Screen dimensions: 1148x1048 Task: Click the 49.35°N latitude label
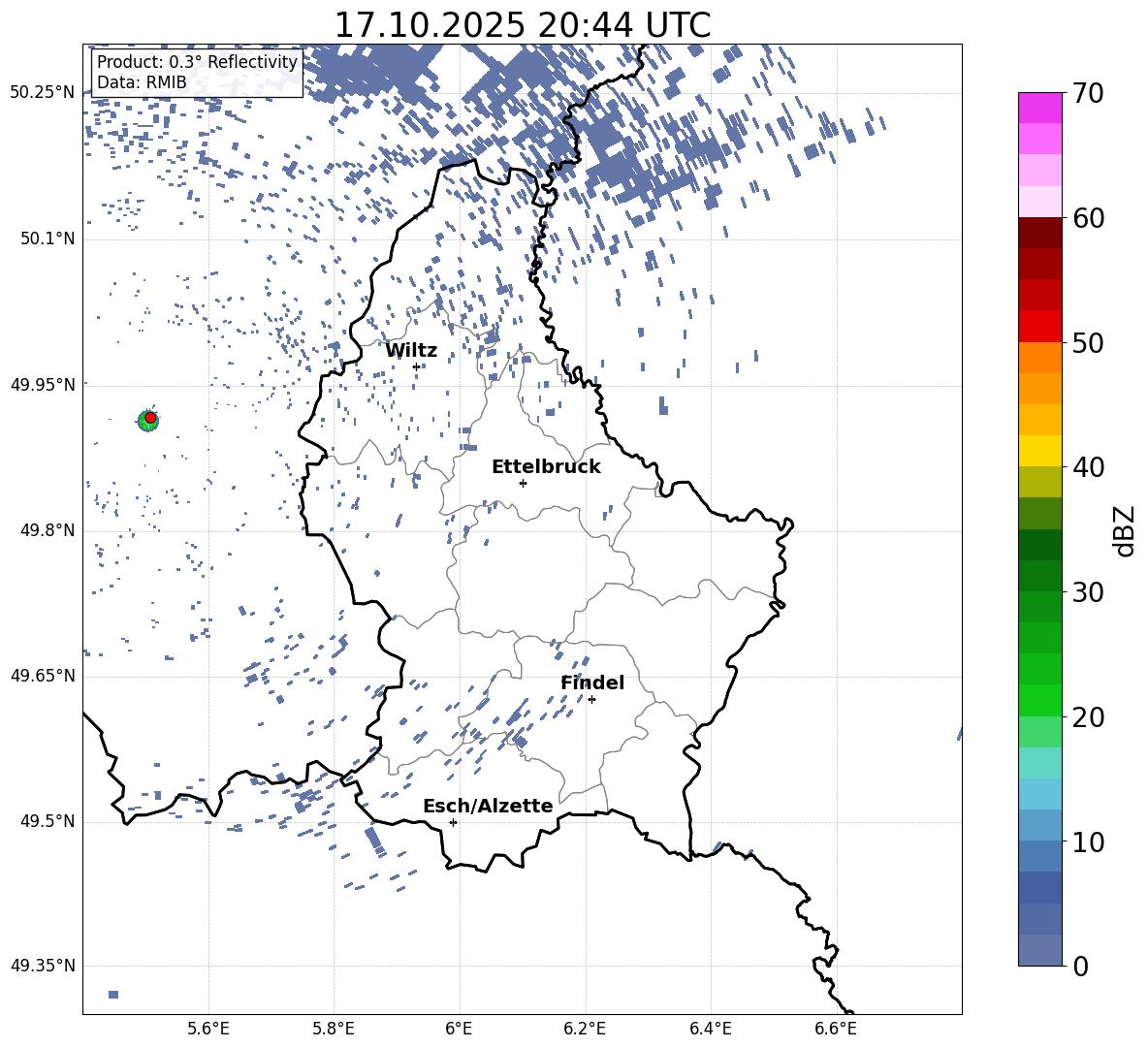click(43, 966)
